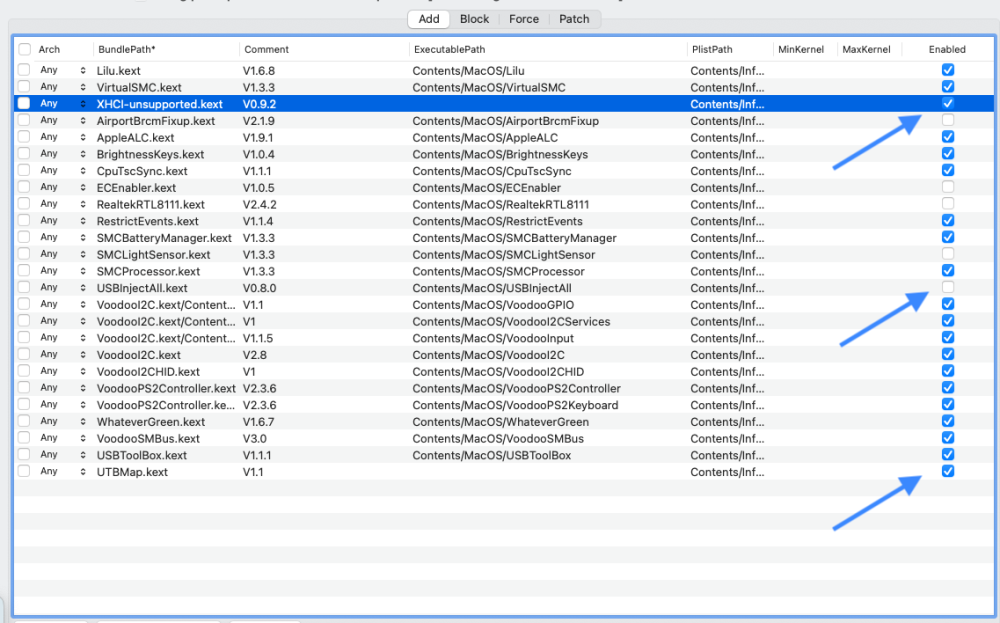Click MaxKernel cell for VirtualSMC.kext
Screen dimensions: 1000x623
click(x=869, y=87)
